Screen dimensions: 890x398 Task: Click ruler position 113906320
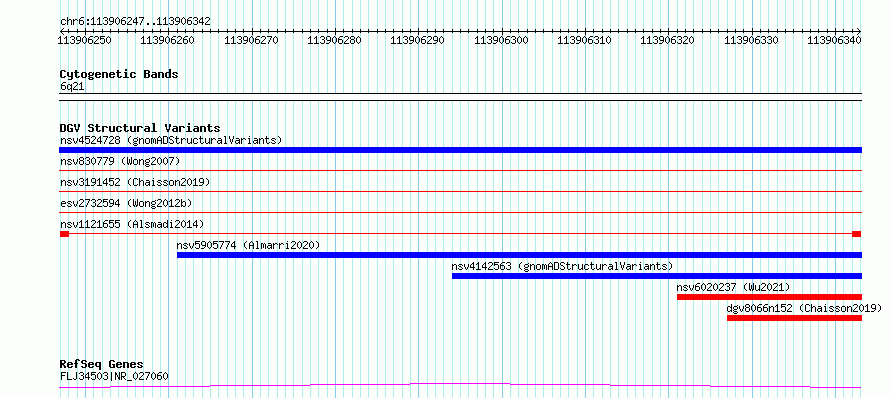[x=669, y=40]
